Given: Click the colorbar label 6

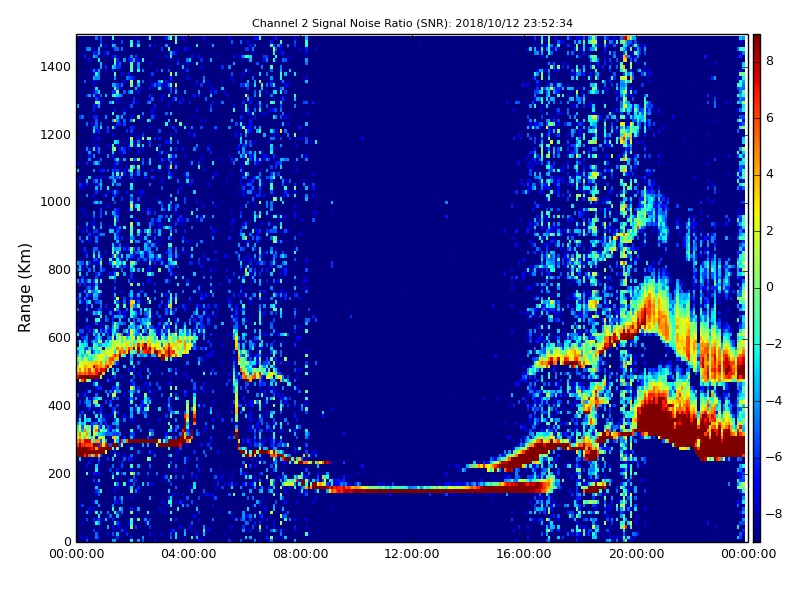Looking at the screenshot, I should coord(770,118).
